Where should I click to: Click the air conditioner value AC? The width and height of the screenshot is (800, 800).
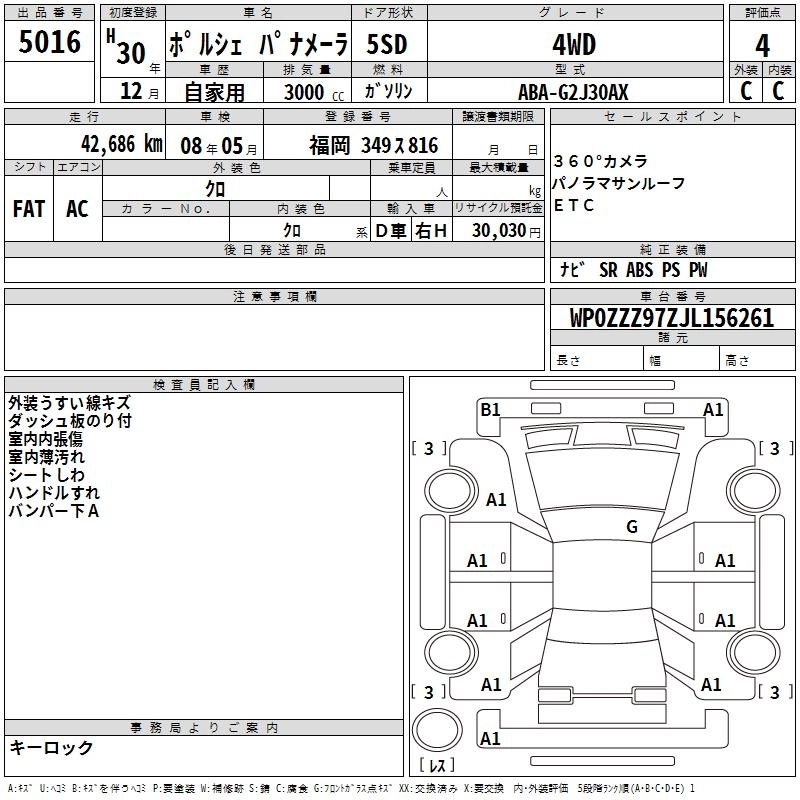coord(77,209)
